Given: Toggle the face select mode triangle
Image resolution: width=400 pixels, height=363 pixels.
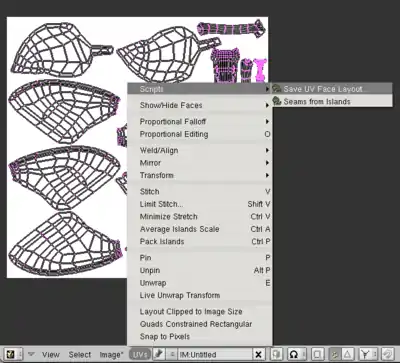Looking at the screenshot, I should click(x=347, y=354).
